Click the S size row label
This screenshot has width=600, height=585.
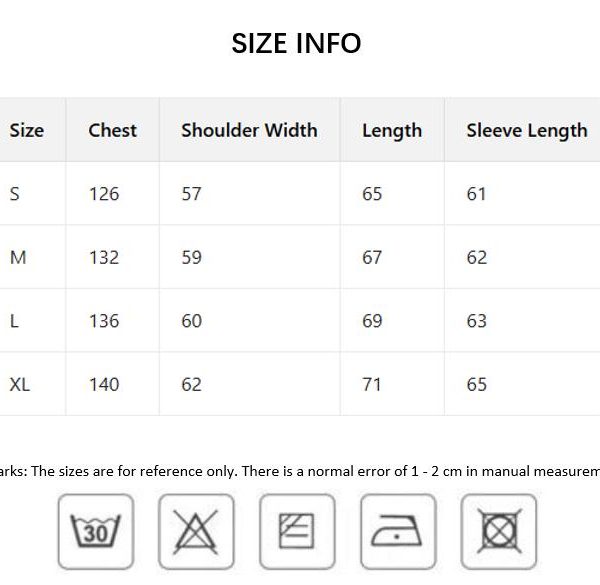click(15, 194)
